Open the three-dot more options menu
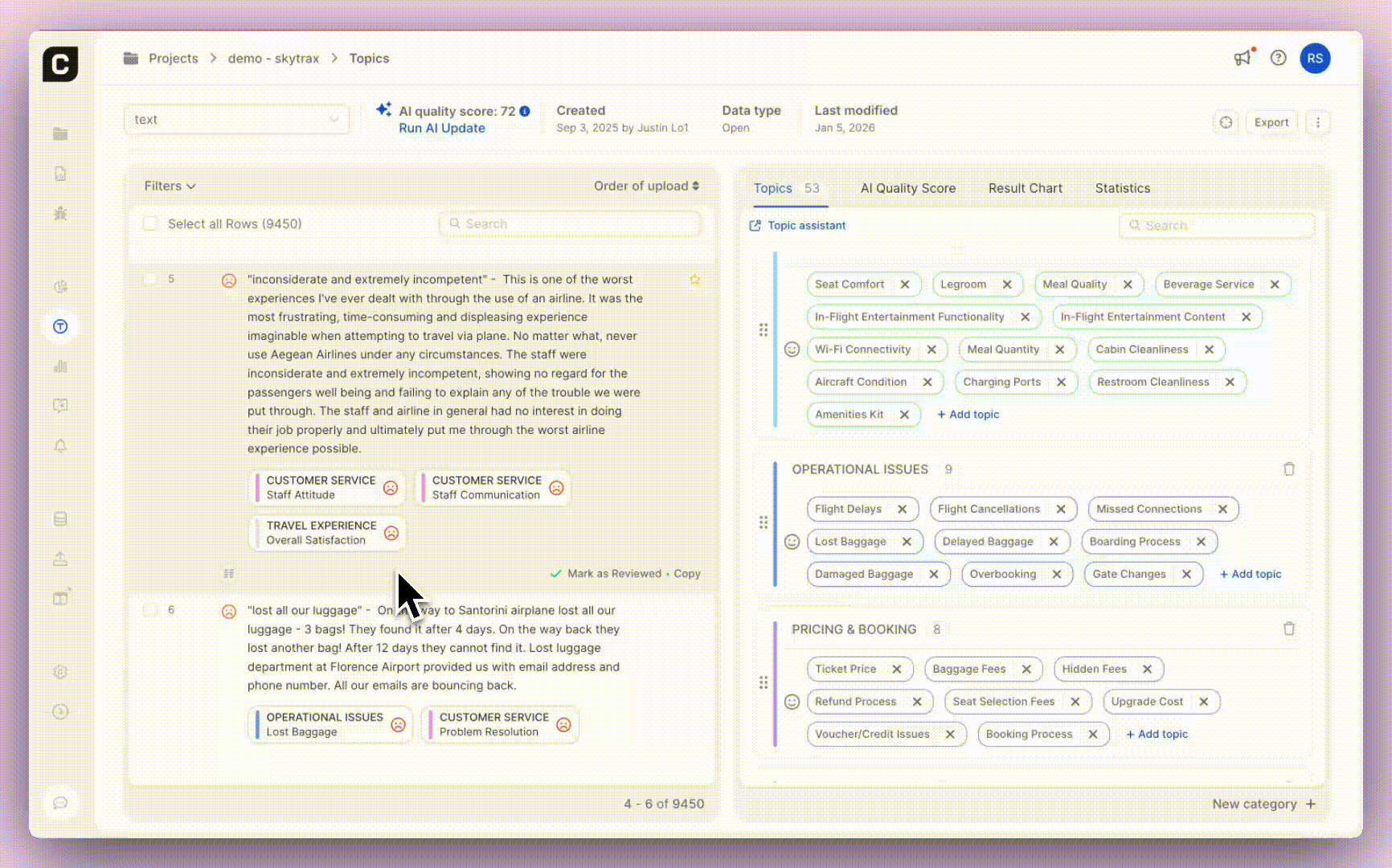 point(1317,122)
